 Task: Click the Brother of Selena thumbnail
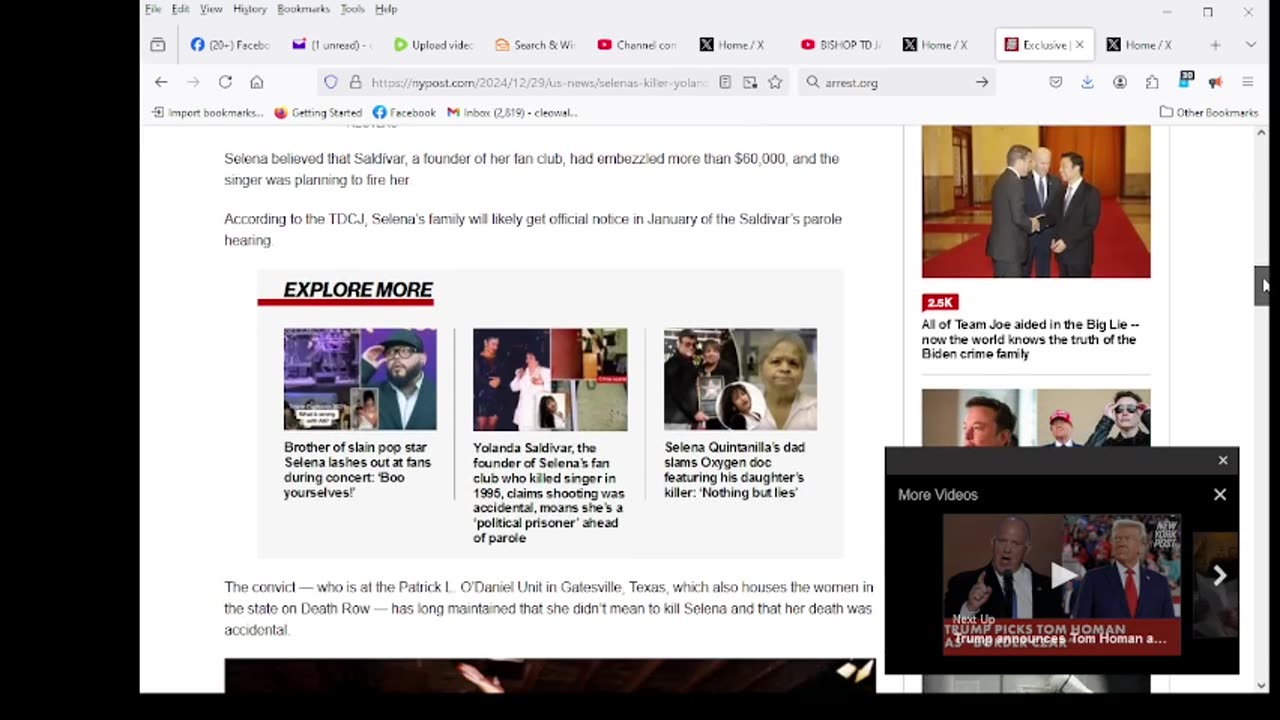[x=360, y=379]
